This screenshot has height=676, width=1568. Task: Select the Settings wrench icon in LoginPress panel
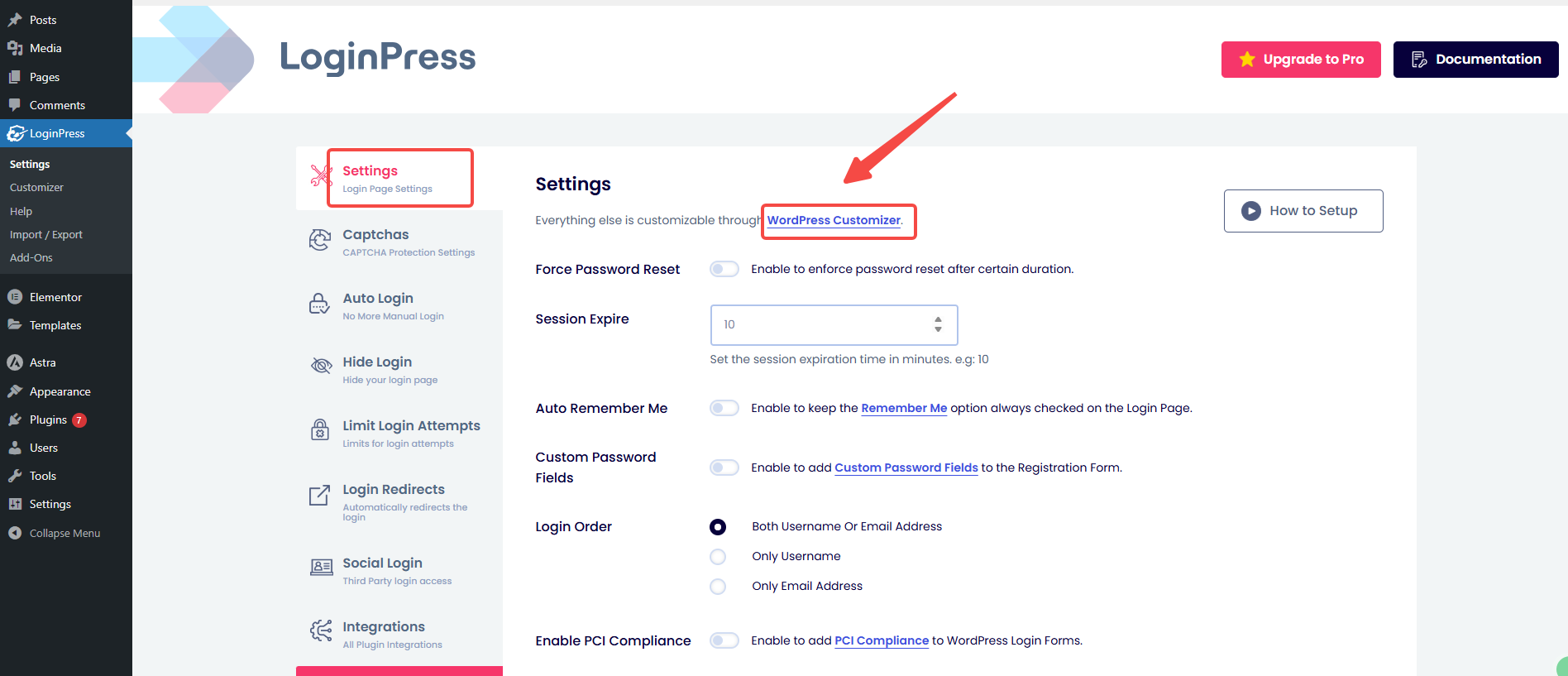pos(320,176)
